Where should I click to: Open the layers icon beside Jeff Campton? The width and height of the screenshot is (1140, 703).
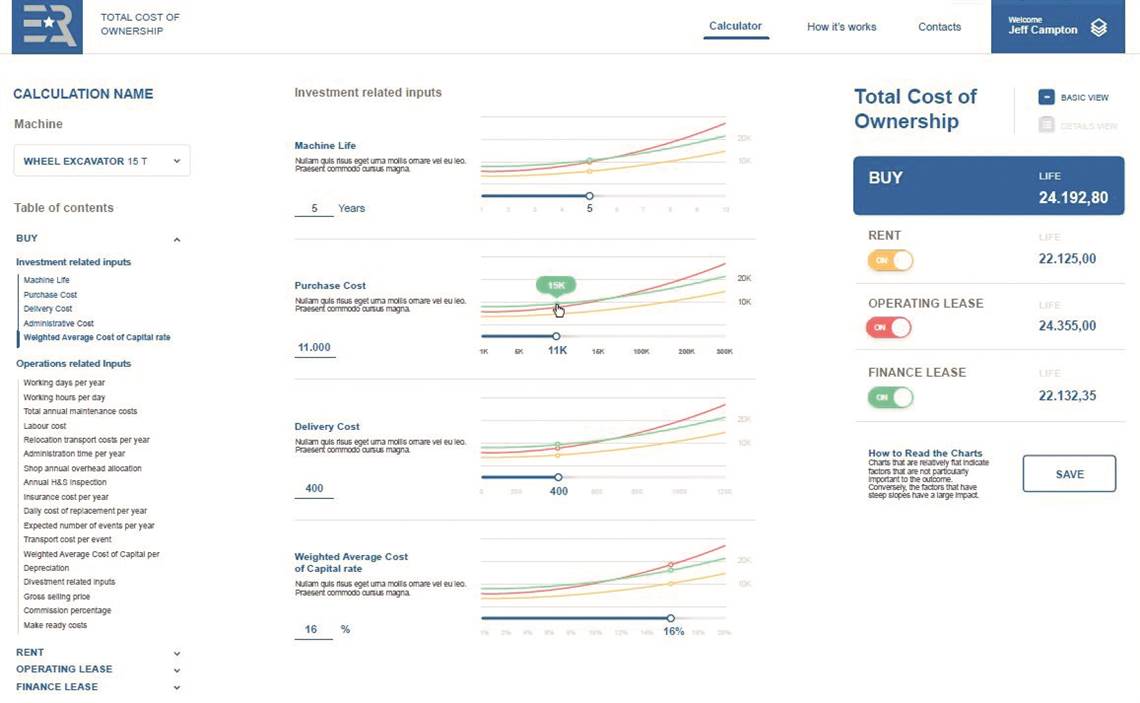coord(1099,28)
